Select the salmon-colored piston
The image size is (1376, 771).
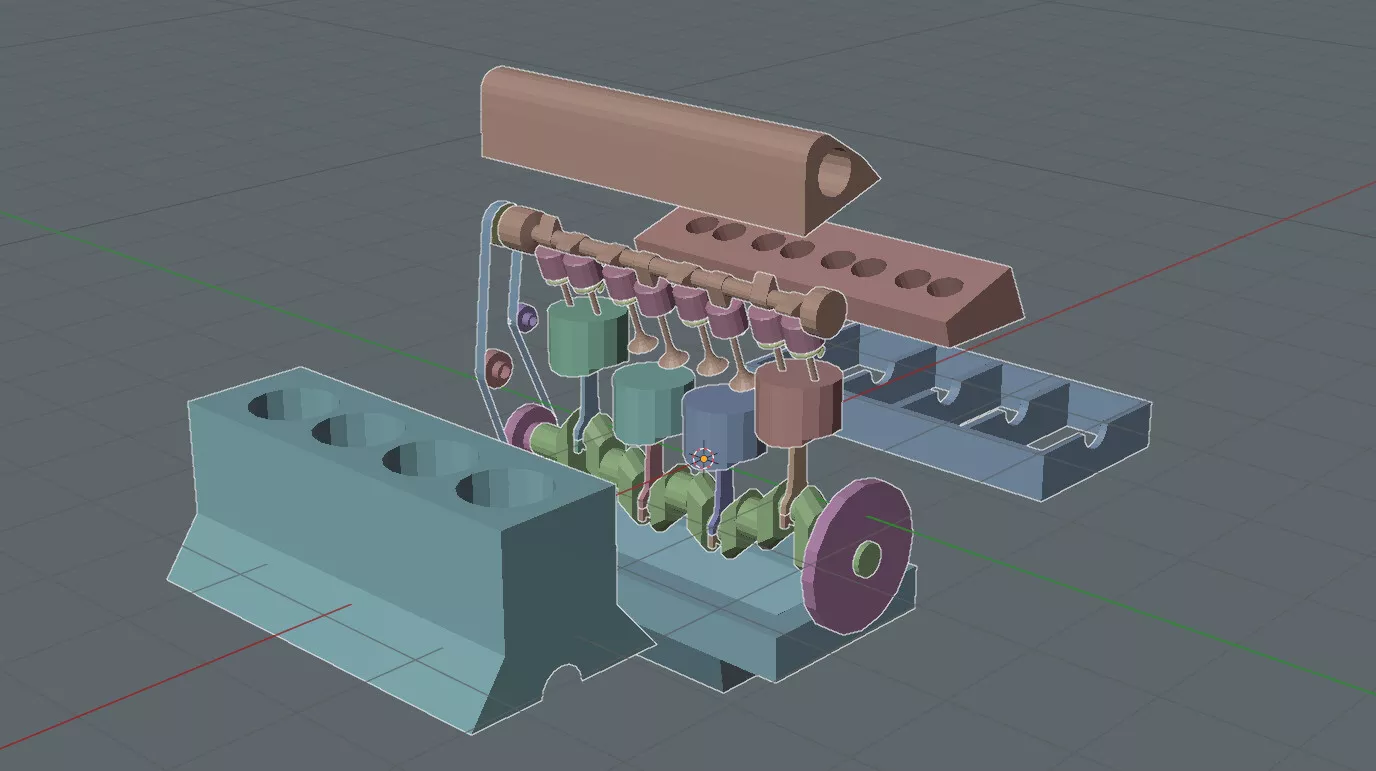click(797, 407)
